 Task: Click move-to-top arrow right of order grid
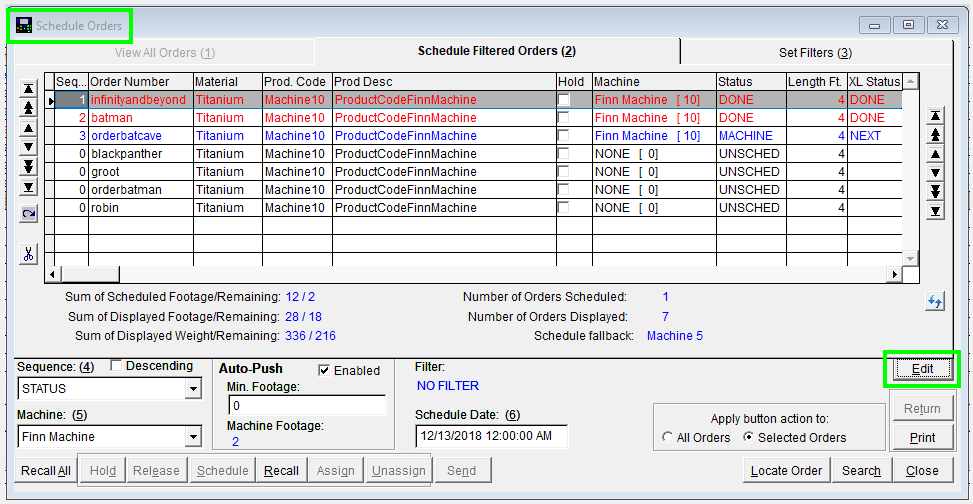(935, 115)
